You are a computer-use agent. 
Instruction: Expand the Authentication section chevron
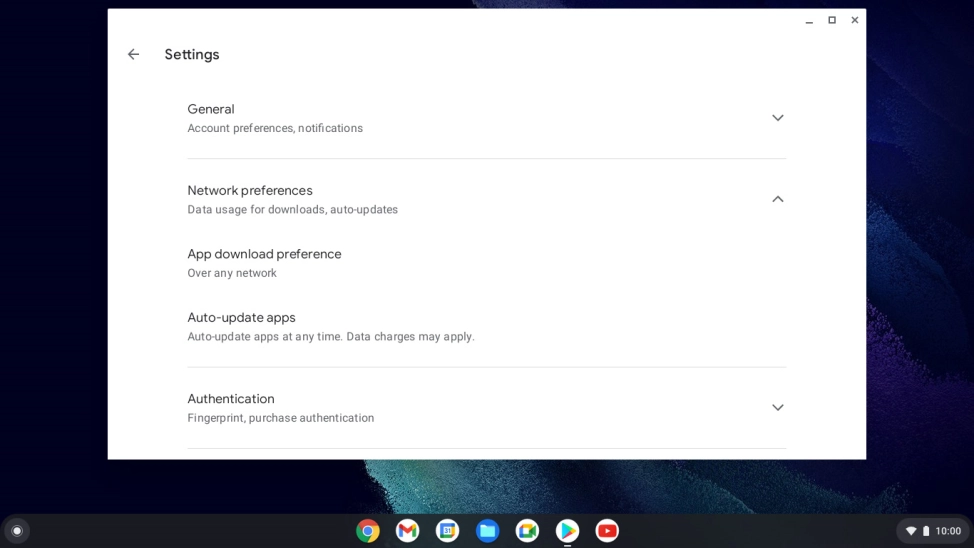coord(778,408)
